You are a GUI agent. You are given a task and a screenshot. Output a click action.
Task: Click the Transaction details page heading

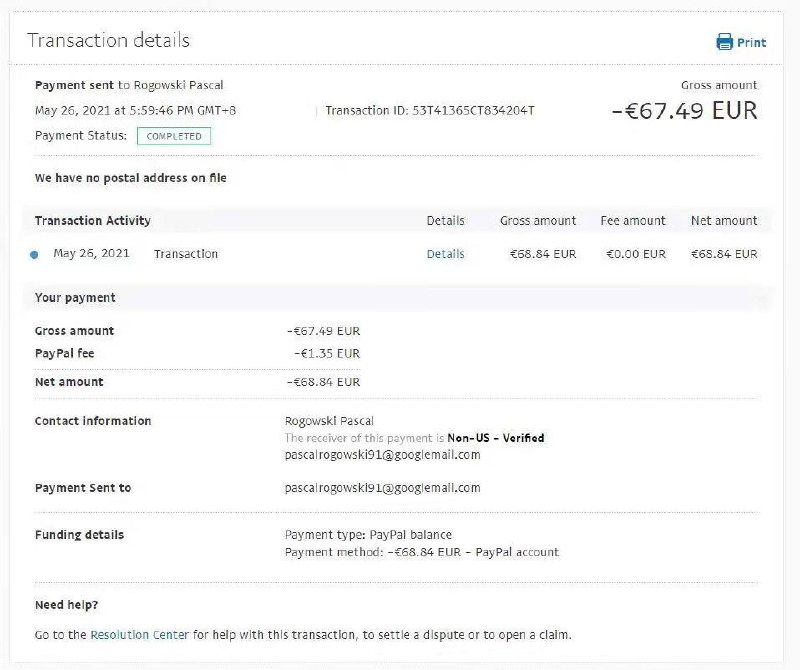coord(108,41)
